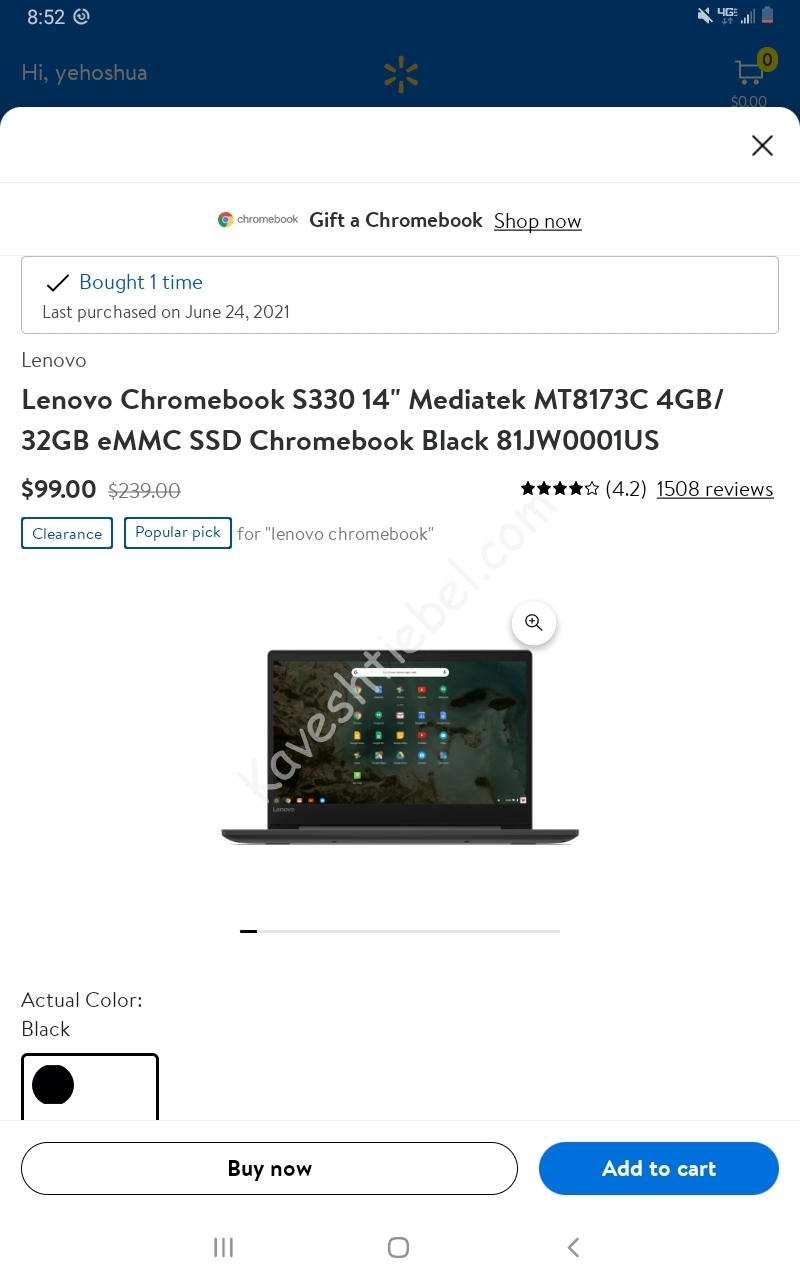Tap the Buy now button

click(x=269, y=1168)
